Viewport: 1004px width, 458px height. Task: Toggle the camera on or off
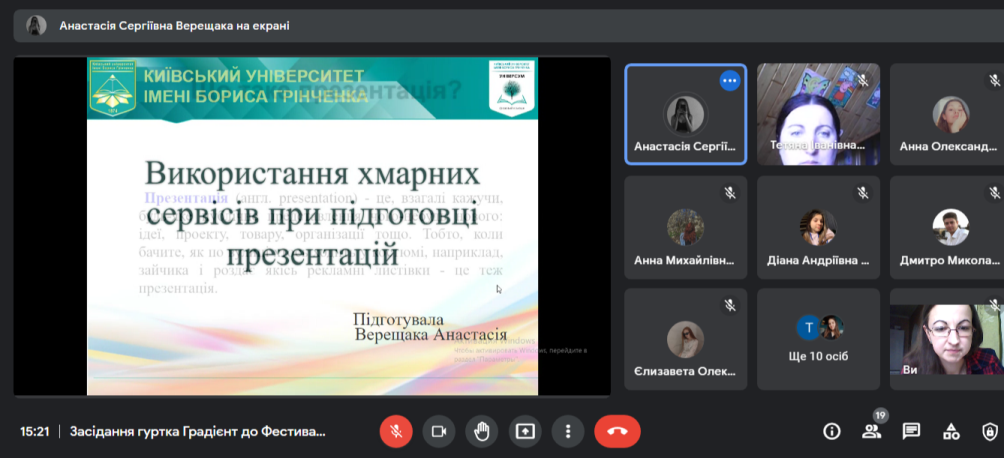point(438,431)
